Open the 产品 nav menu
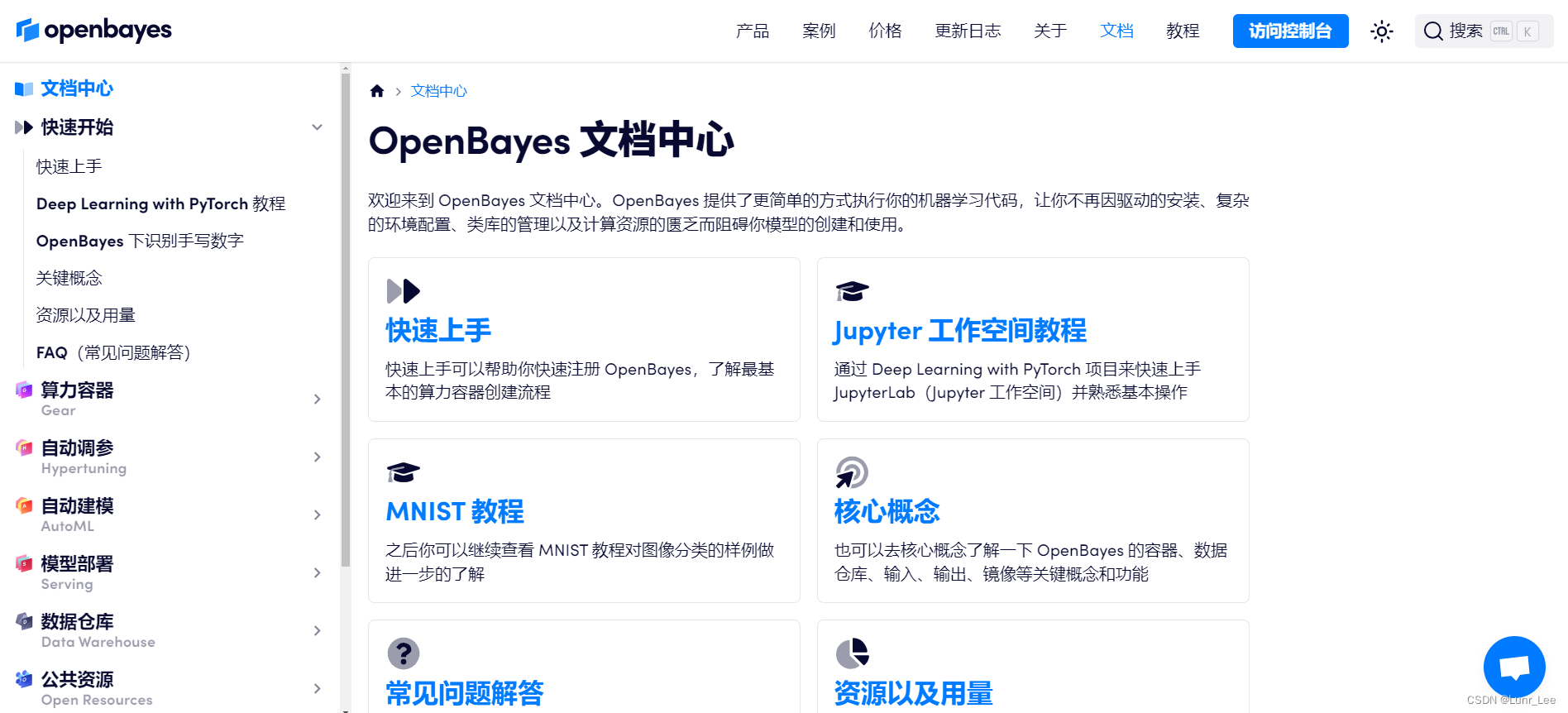This screenshot has height=713, width=1568. tap(753, 31)
